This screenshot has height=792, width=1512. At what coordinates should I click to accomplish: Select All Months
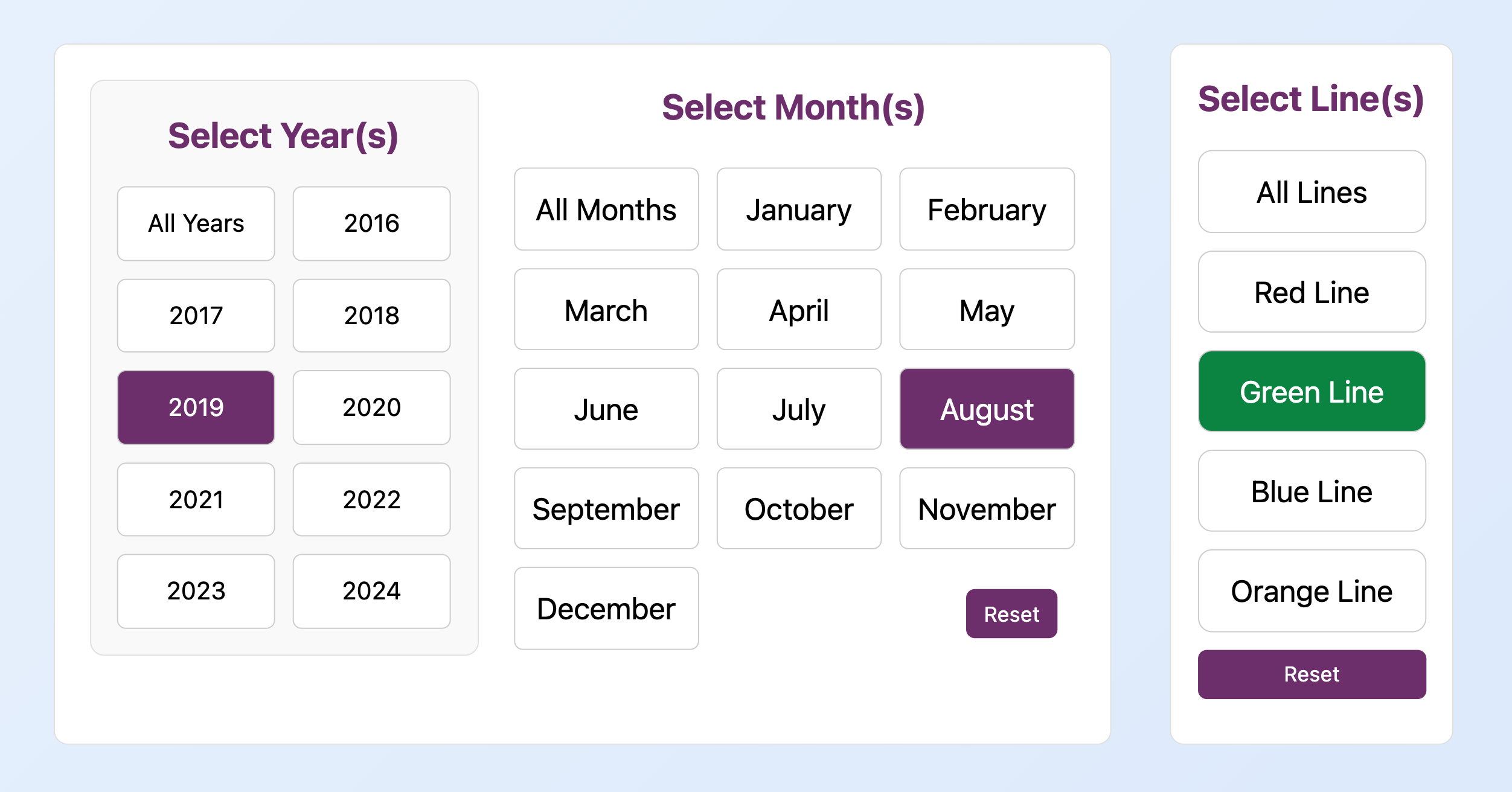click(x=606, y=209)
